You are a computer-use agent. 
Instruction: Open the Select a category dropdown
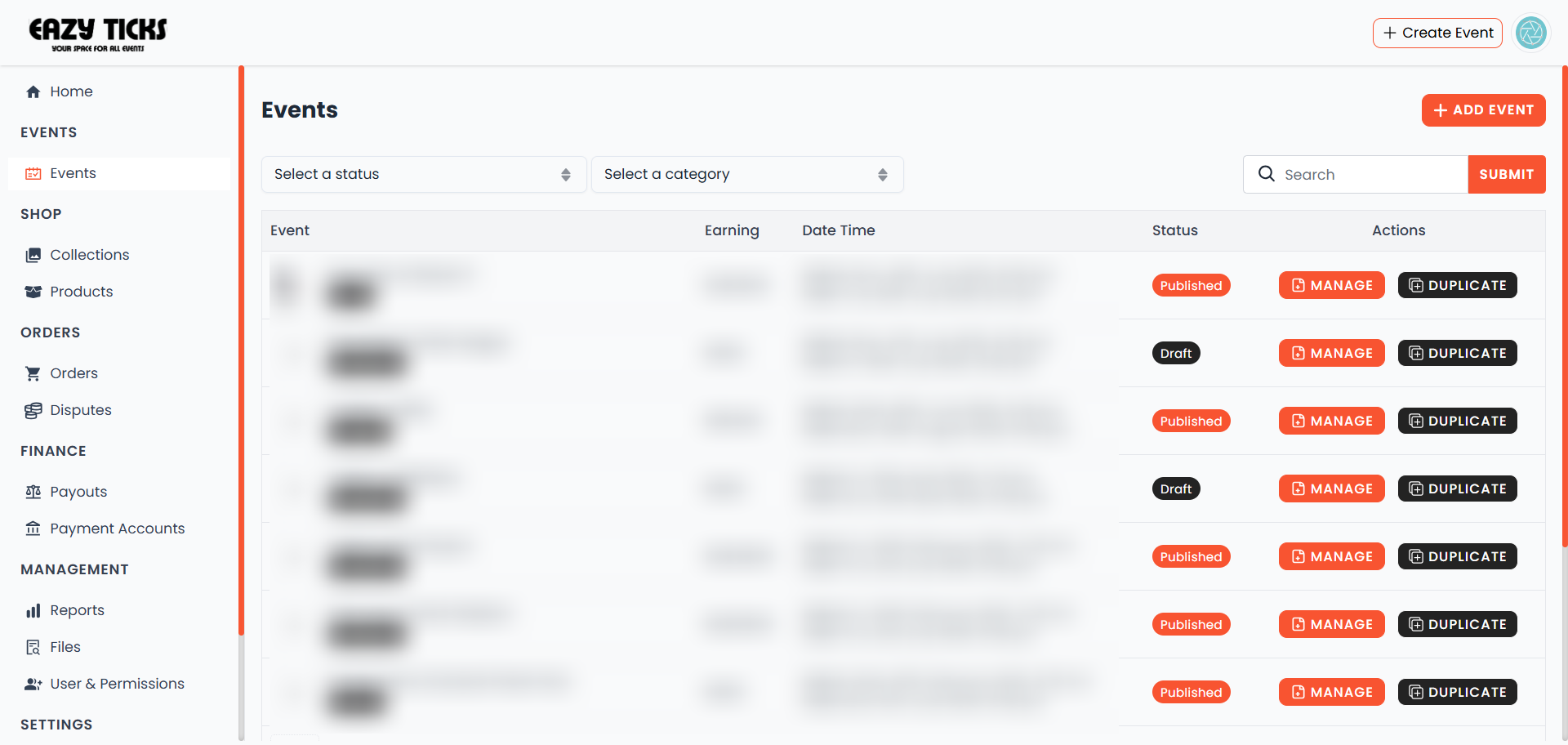click(746, 174)
